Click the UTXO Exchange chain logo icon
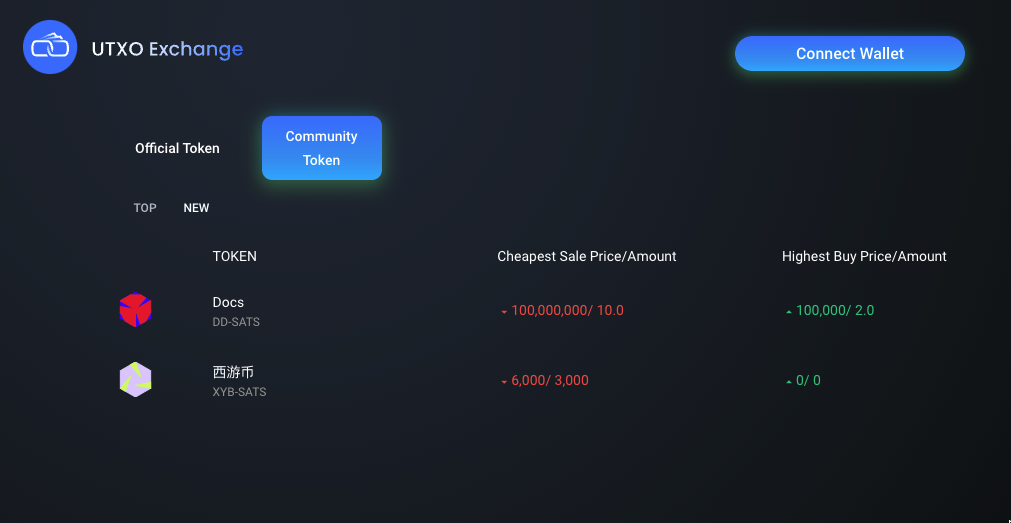 tap(50, 47)
